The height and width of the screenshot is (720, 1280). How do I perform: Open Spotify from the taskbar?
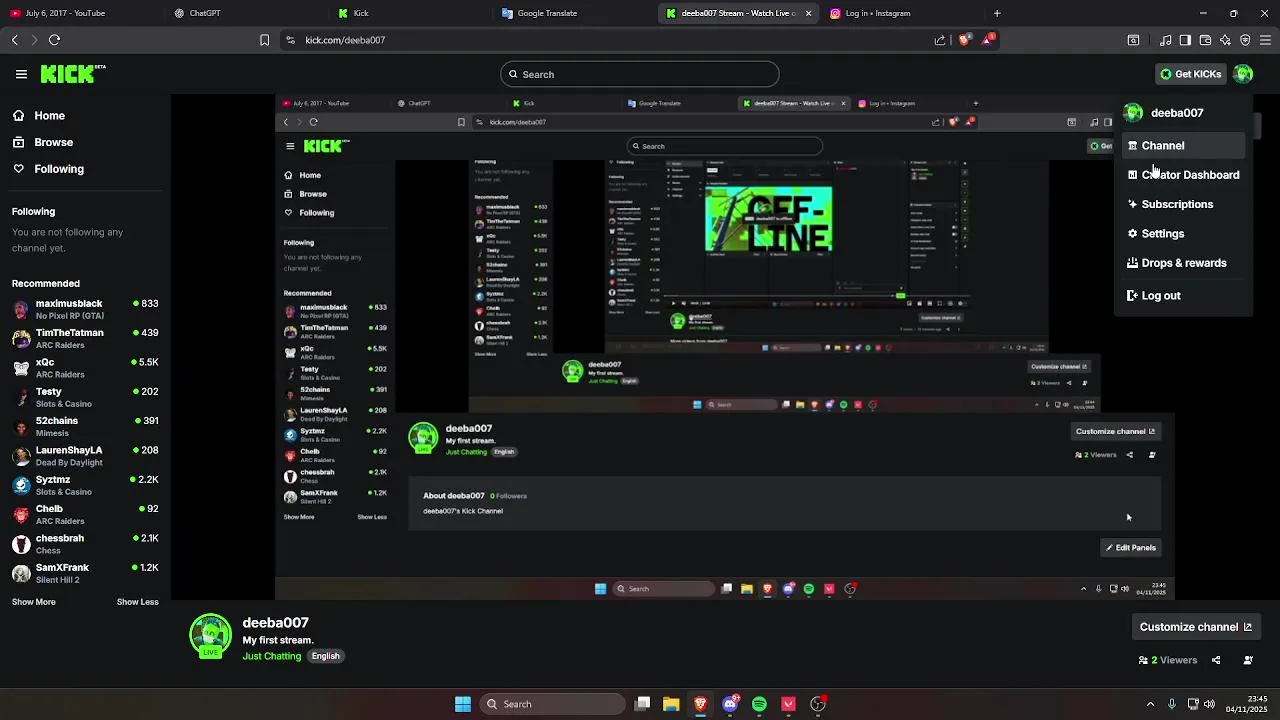[x=759, y=704]
